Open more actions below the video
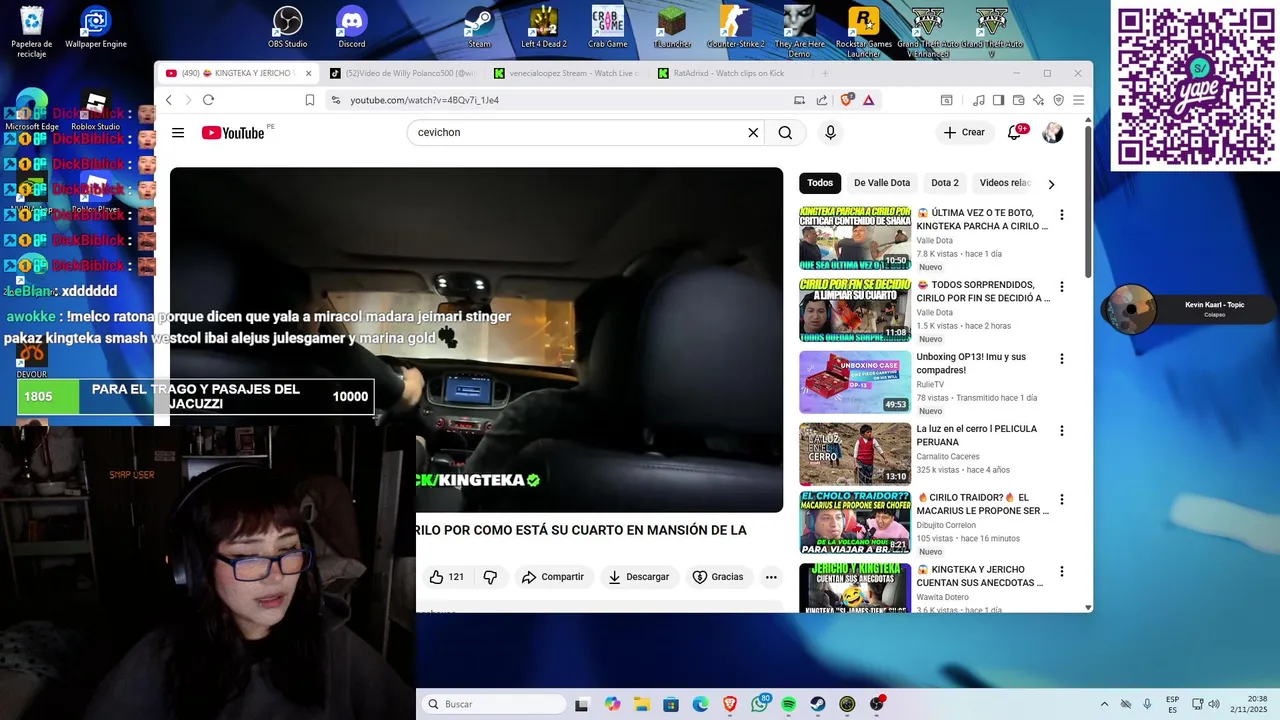The image size is (1280, 720). tap(771, 577)
